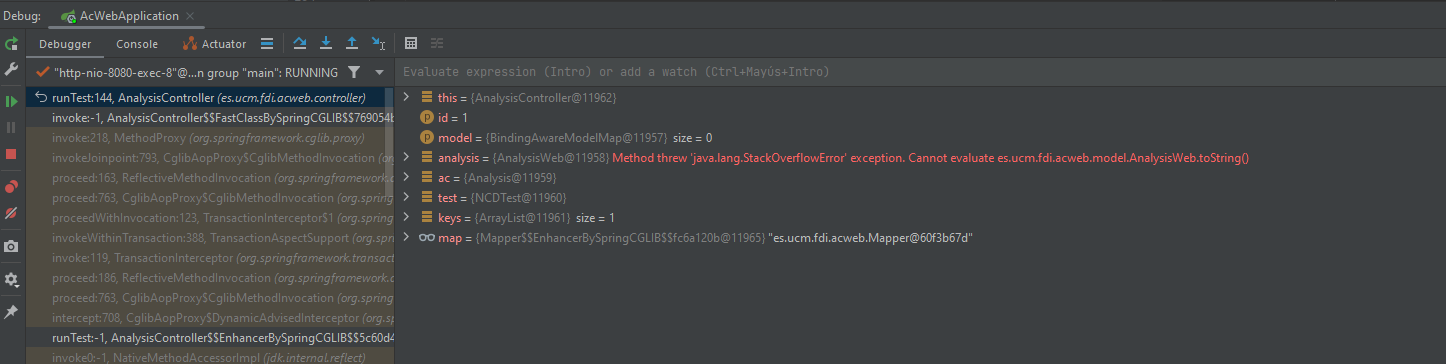The width and height of the screenshot is (1446, 364).
Task: Switch to the Debugger tab
Action: coord(65,44)
